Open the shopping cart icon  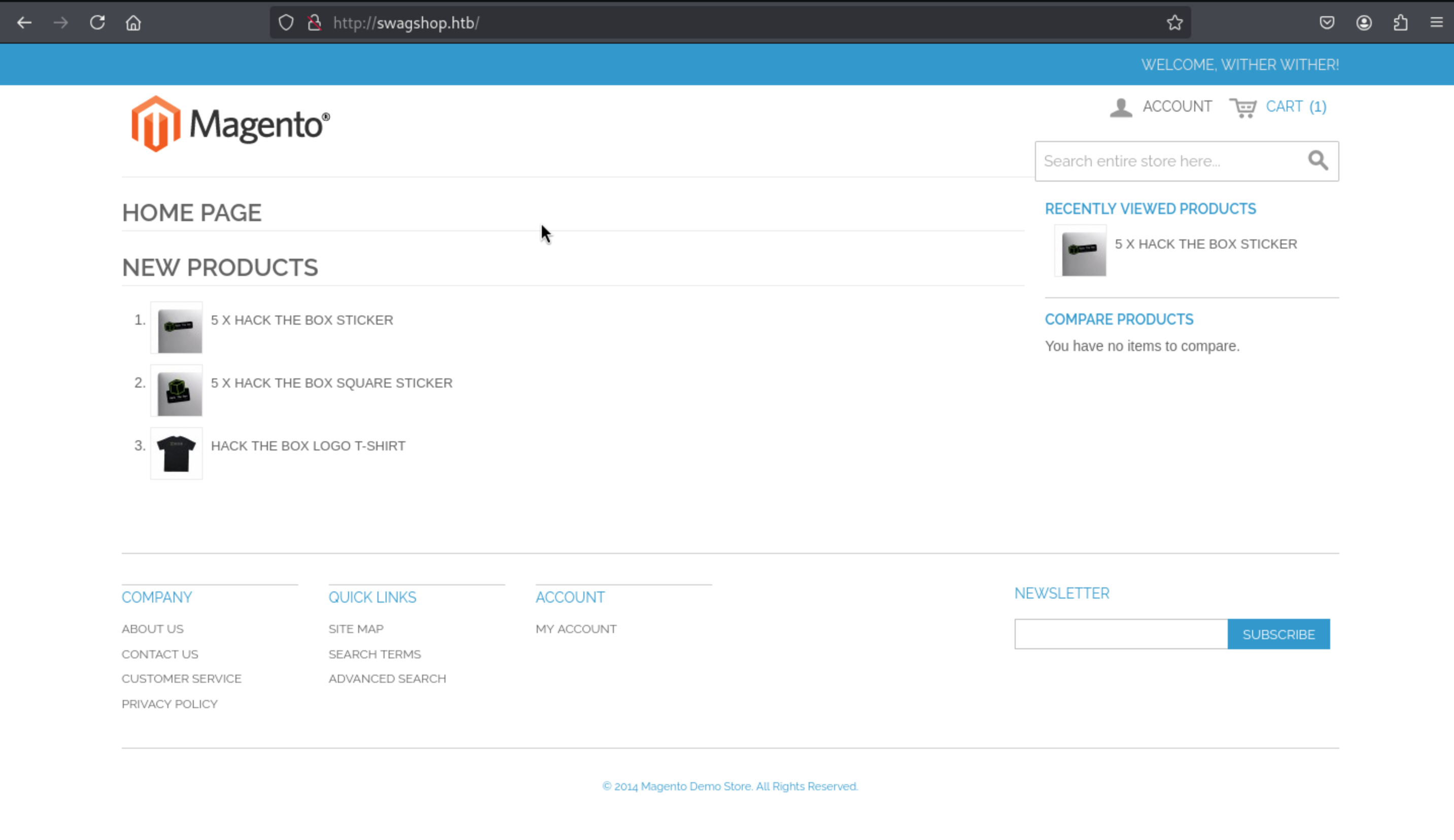[1243, 108]
